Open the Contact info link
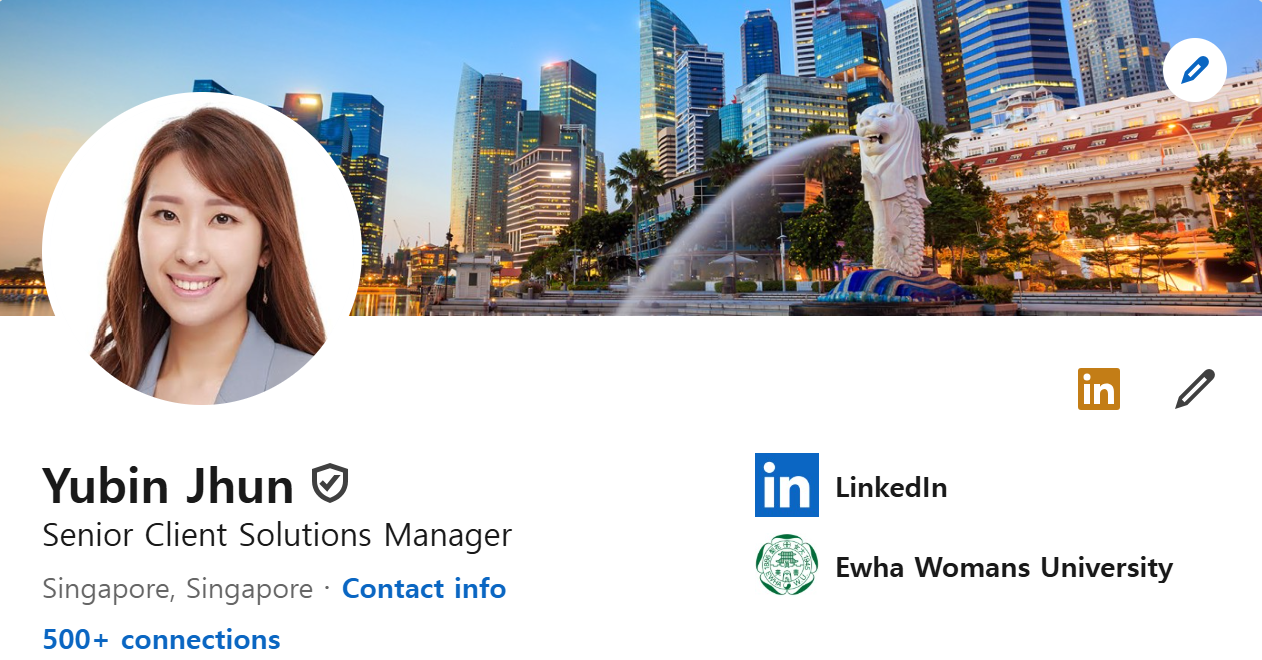The width and height of the screenshot is (1262, 660). (424, 588)
